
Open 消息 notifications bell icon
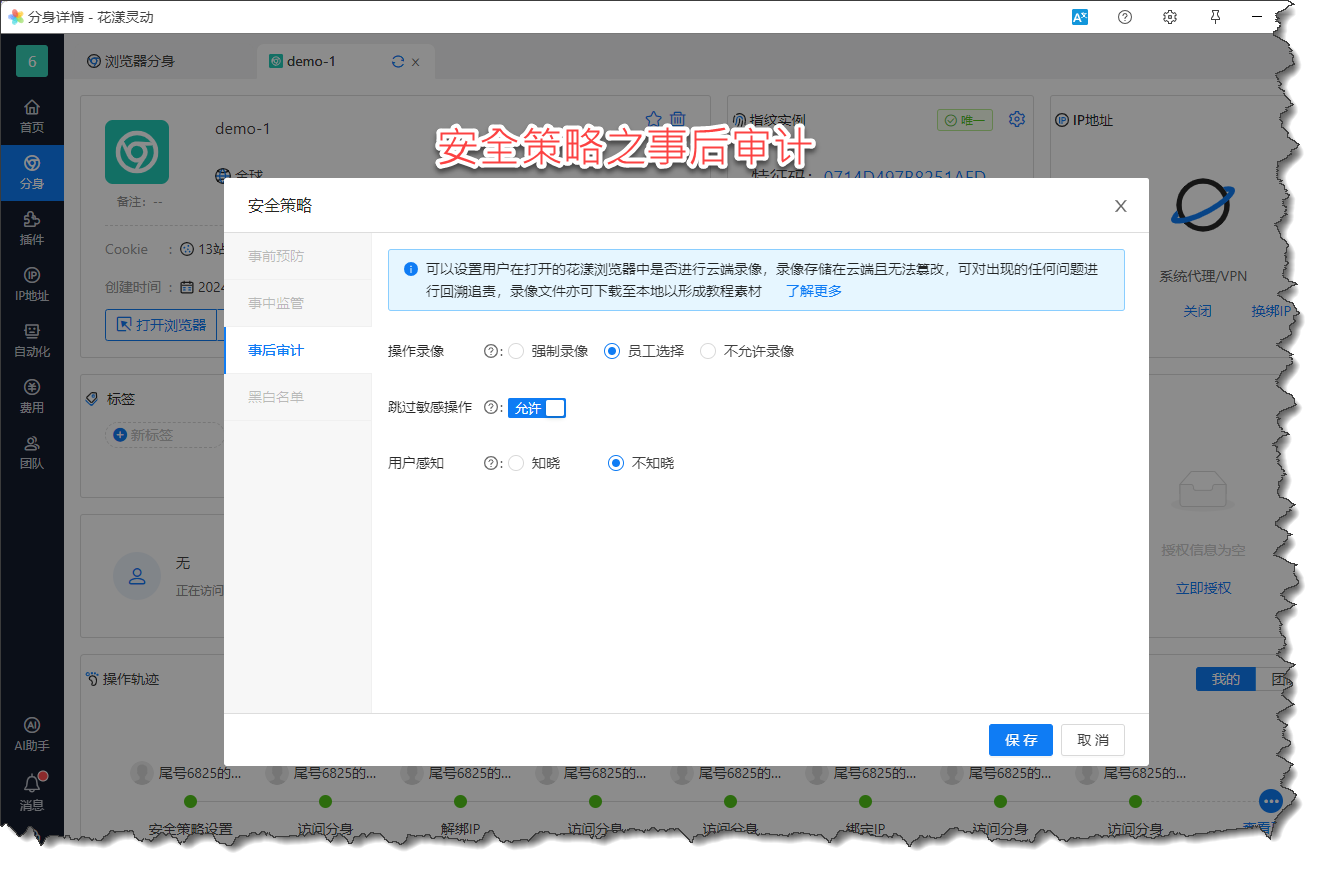(32, 789)
